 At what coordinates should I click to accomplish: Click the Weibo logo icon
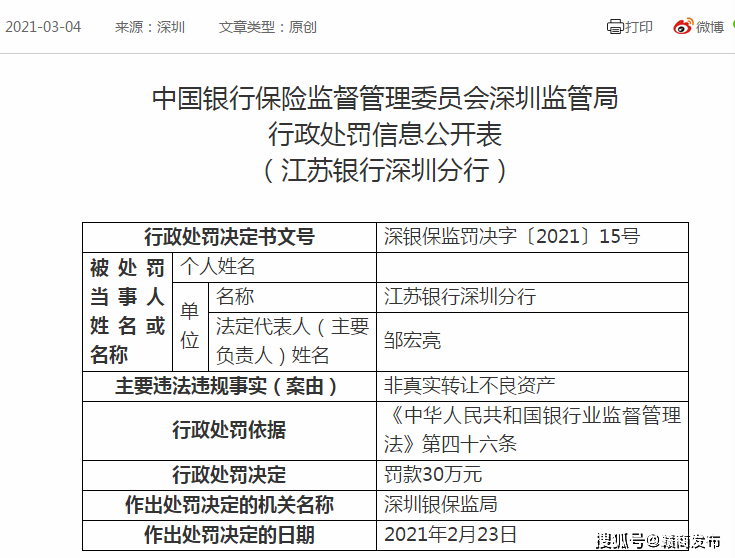pyautogui.click(x=682, y=27)
